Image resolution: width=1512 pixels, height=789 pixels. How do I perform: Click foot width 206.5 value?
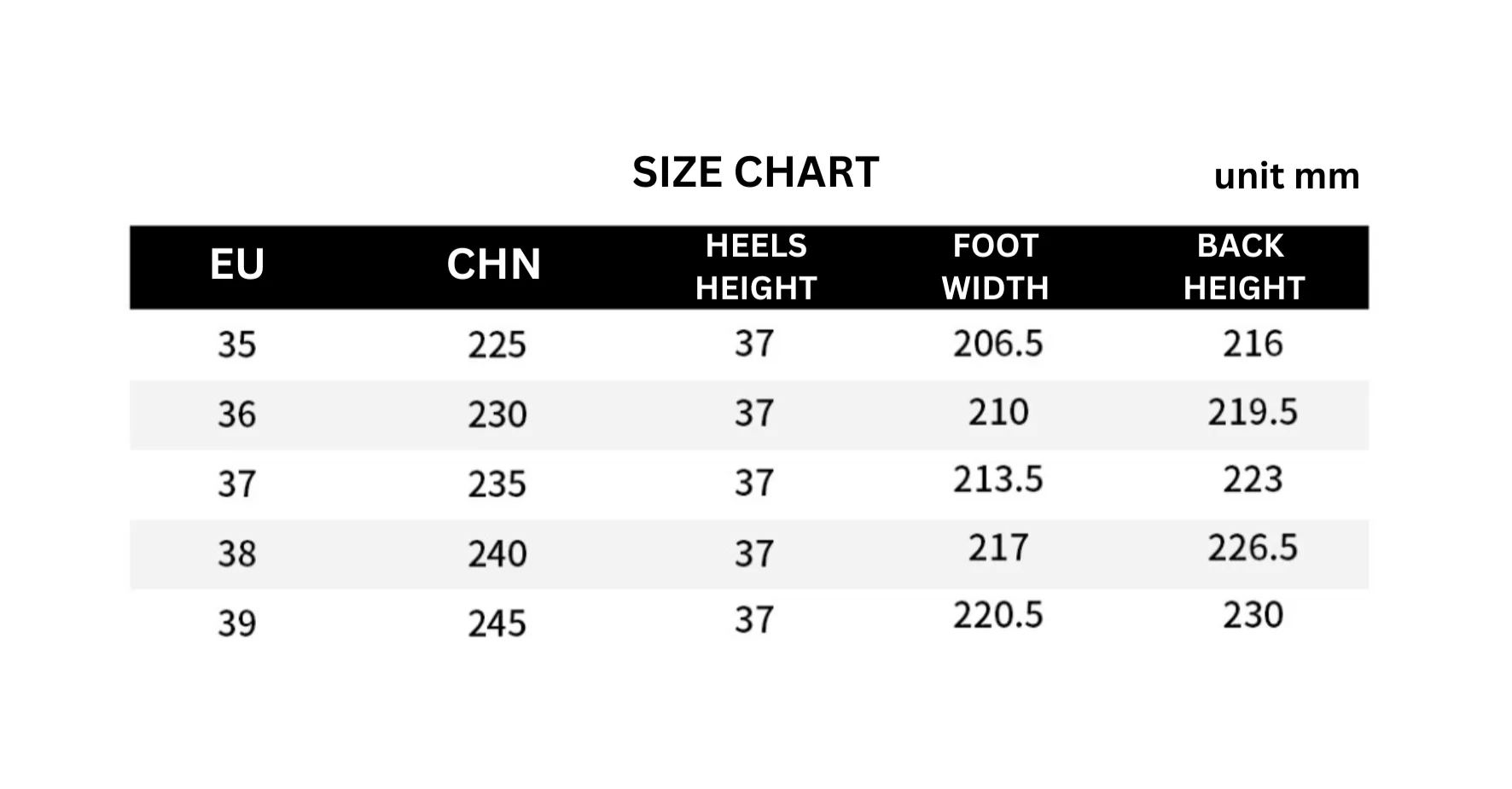click(998, 344)
